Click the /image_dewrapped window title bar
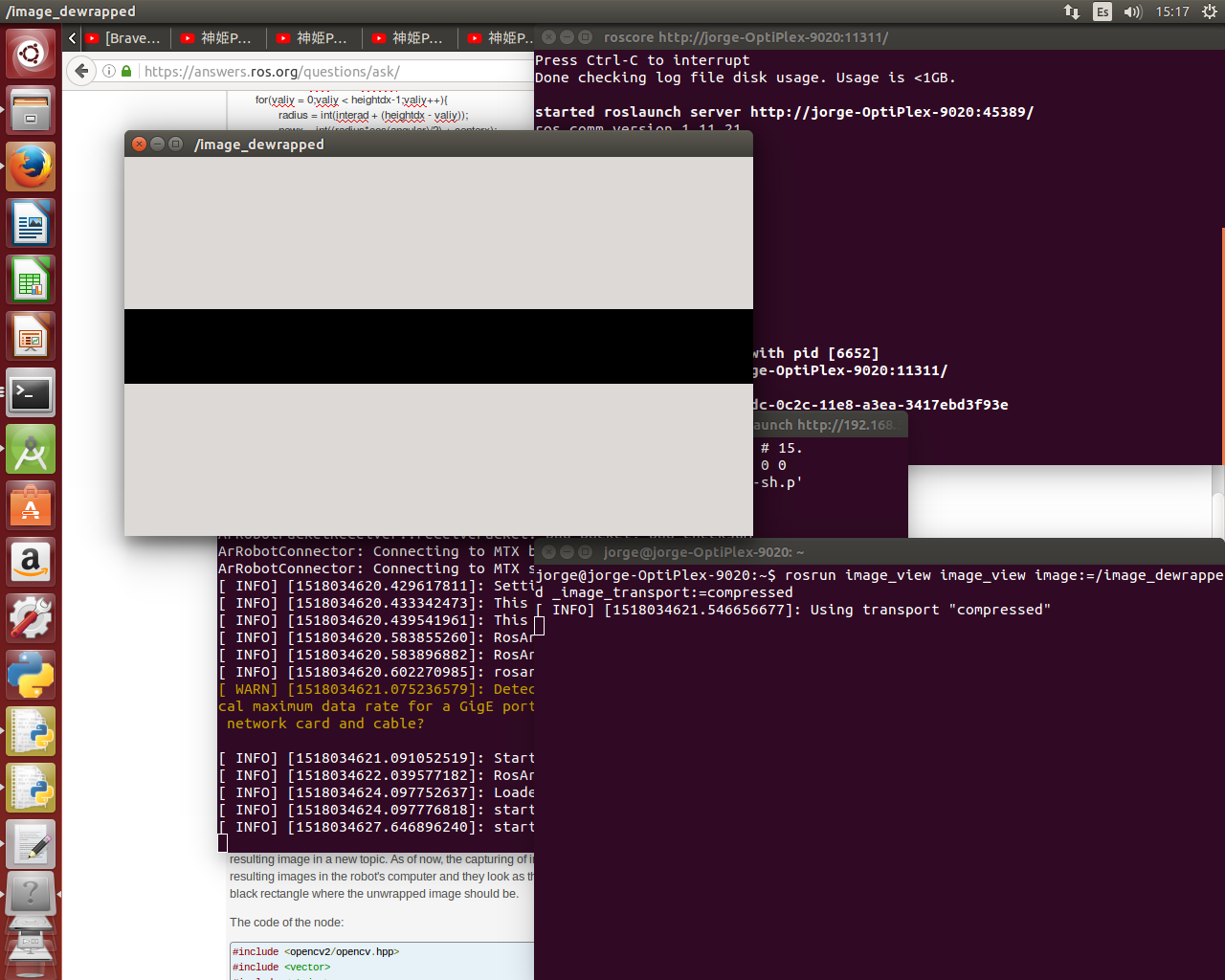Screen dimensions: 1225x980 coord(438,144)
